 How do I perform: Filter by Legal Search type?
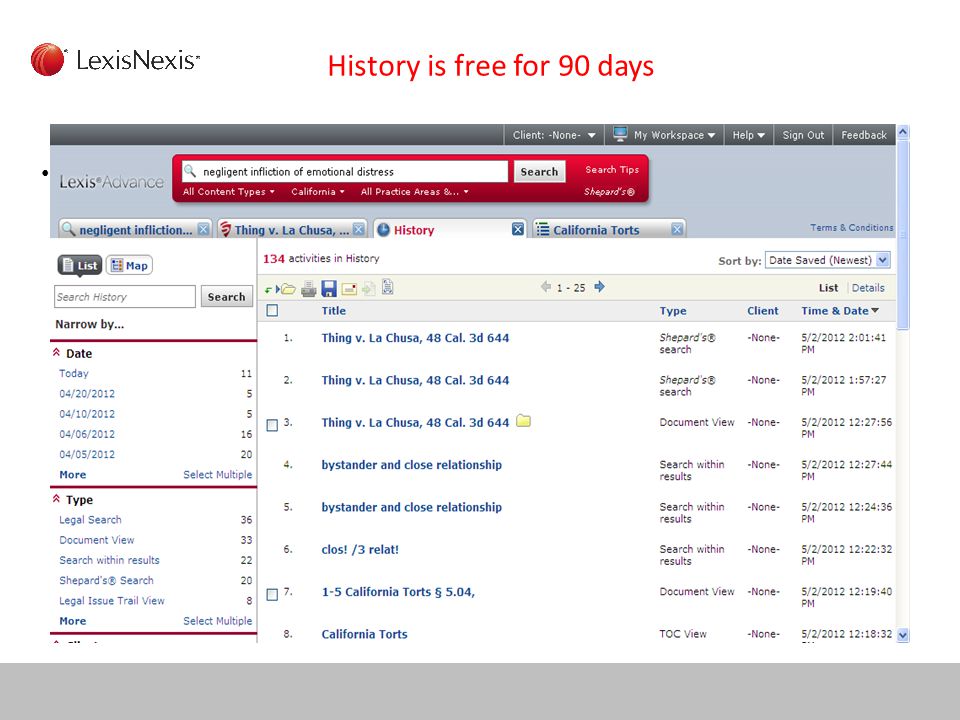[x=90, y=520]
